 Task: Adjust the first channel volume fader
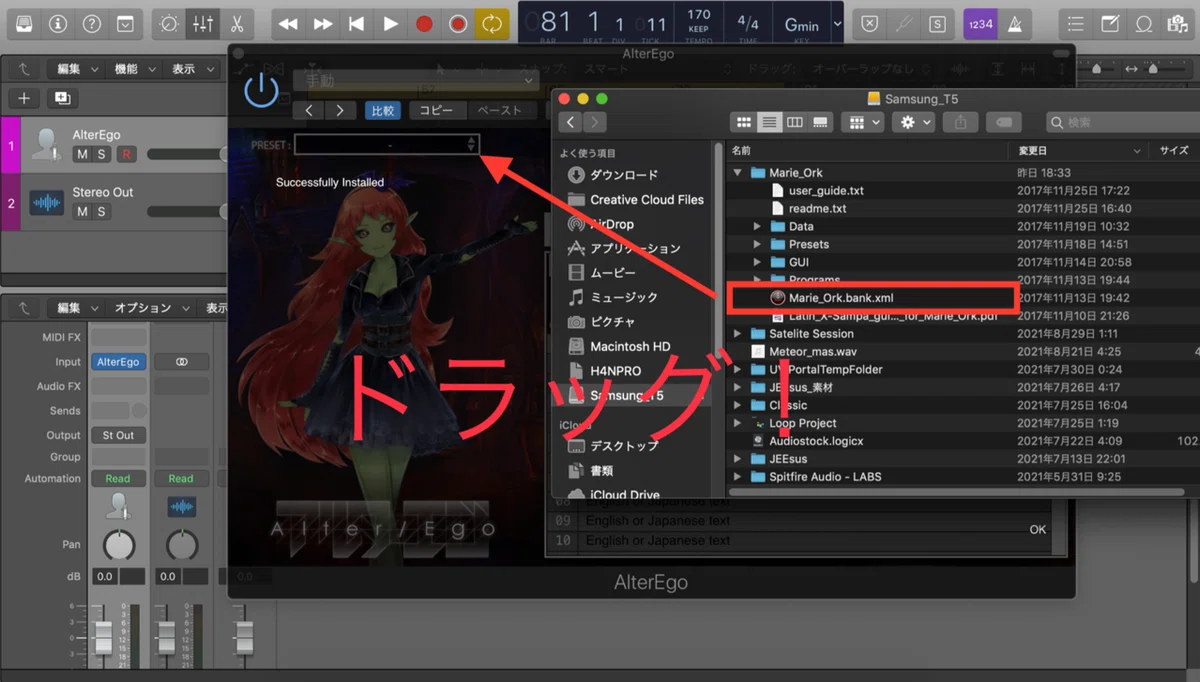pos(103,637)
